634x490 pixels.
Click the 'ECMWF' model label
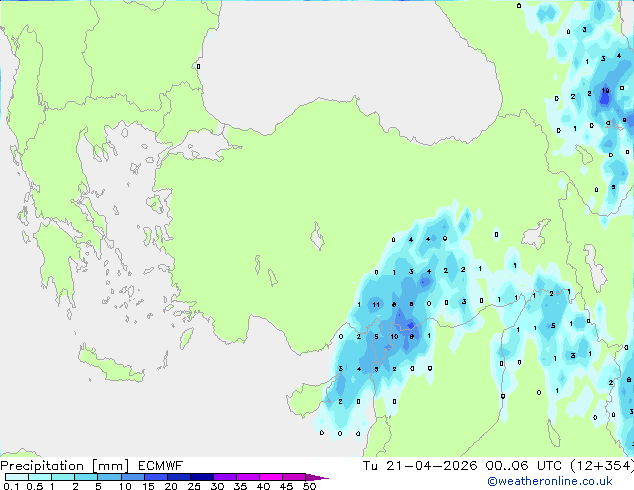point(161,466)
